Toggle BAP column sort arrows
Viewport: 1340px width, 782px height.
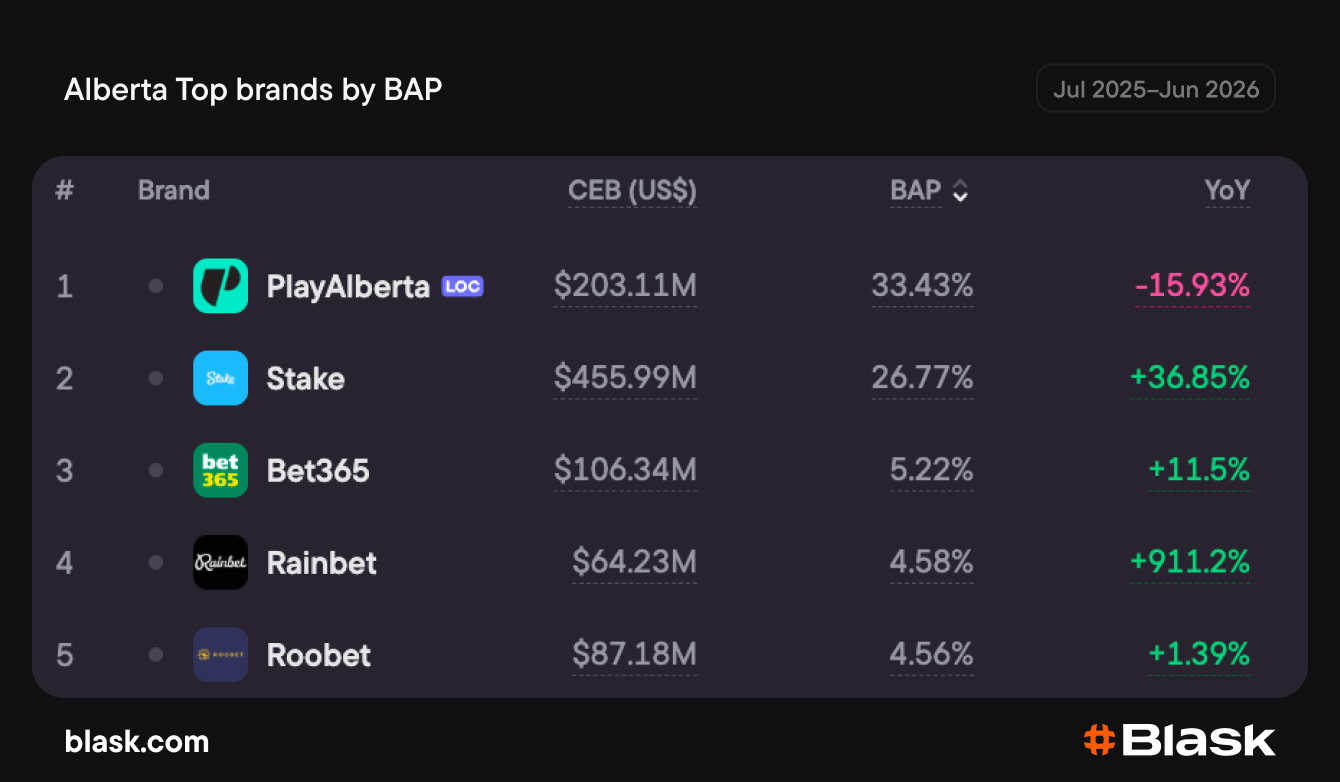(x=960, y=191)
